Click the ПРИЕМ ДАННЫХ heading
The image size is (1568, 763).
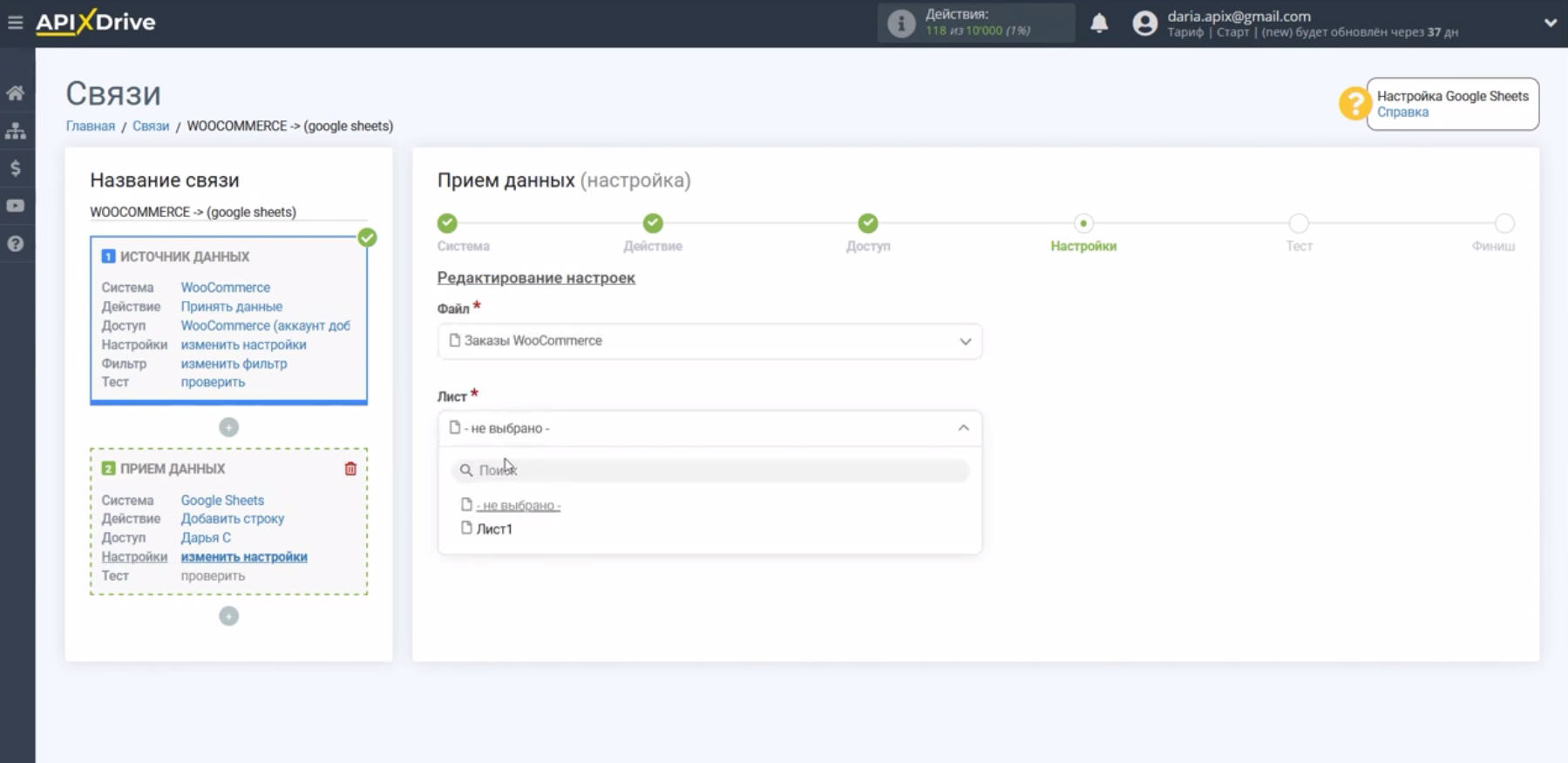pos(173,469)
